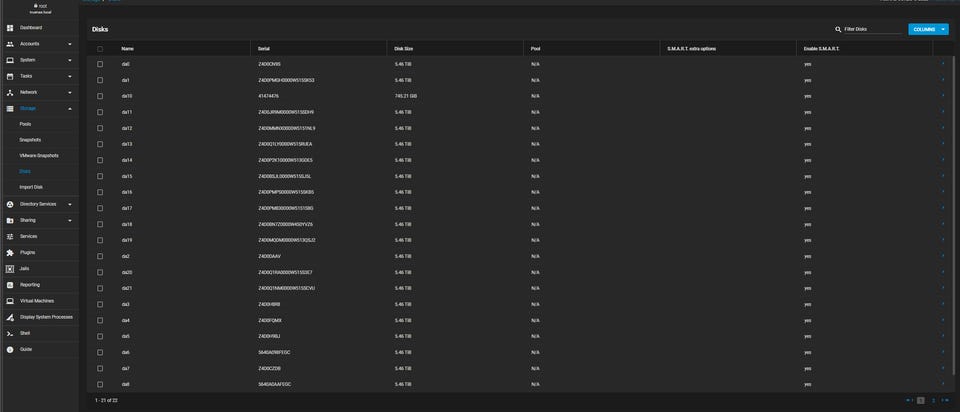Click the Reporting chart icon
This screenshot has width=960, height=412.
coord(10,285)
